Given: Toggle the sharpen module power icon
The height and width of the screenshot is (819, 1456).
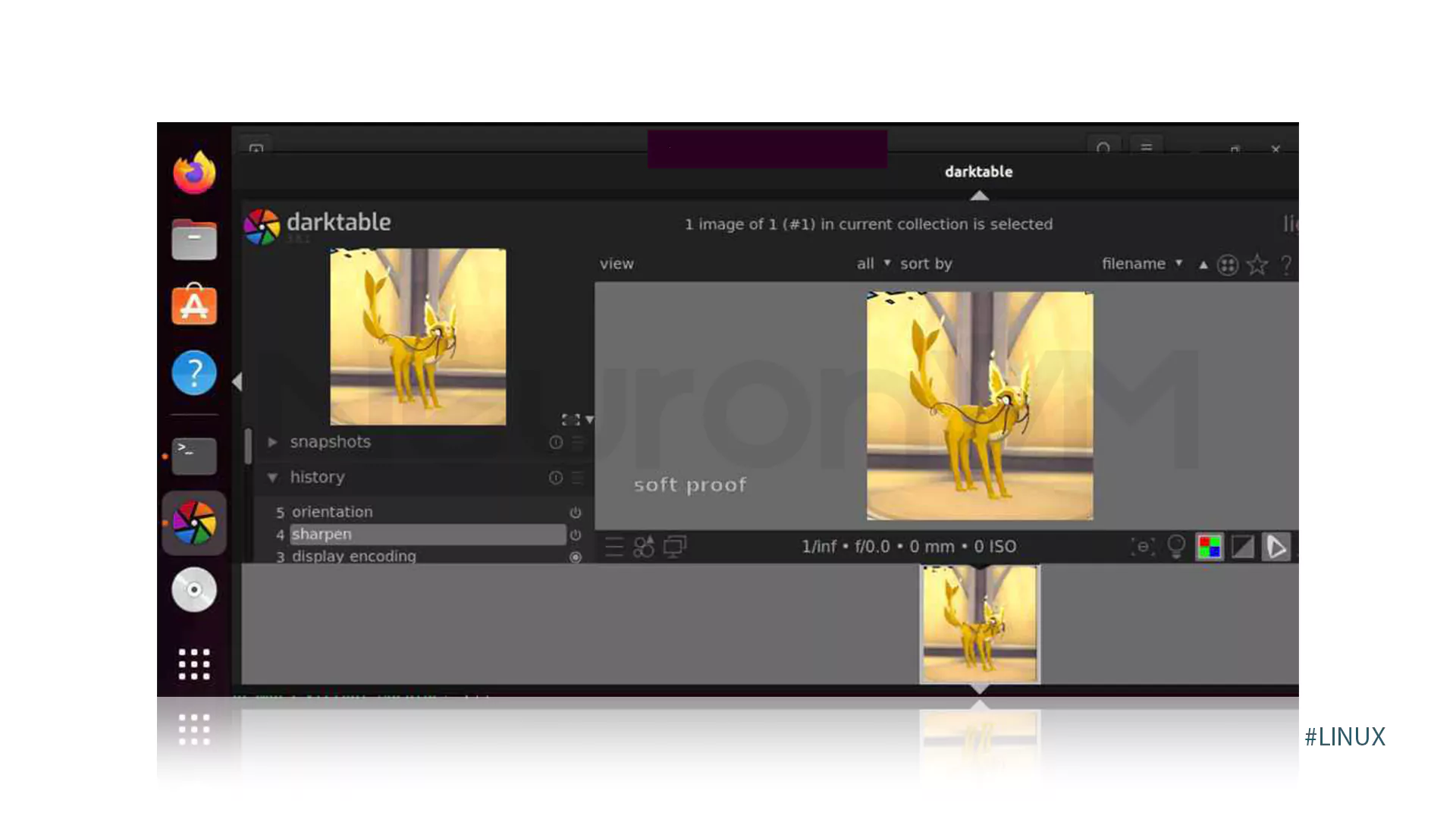Looking at the screenshot, I should (576, 535).
